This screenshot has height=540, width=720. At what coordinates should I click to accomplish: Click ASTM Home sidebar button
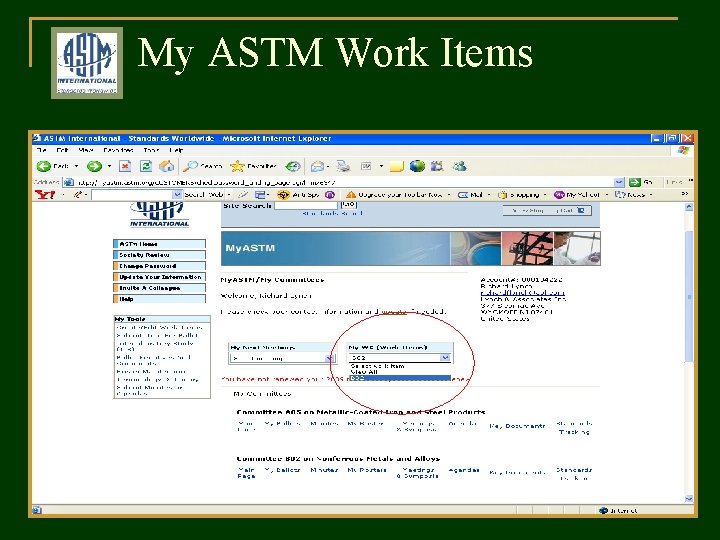point(159,244)
